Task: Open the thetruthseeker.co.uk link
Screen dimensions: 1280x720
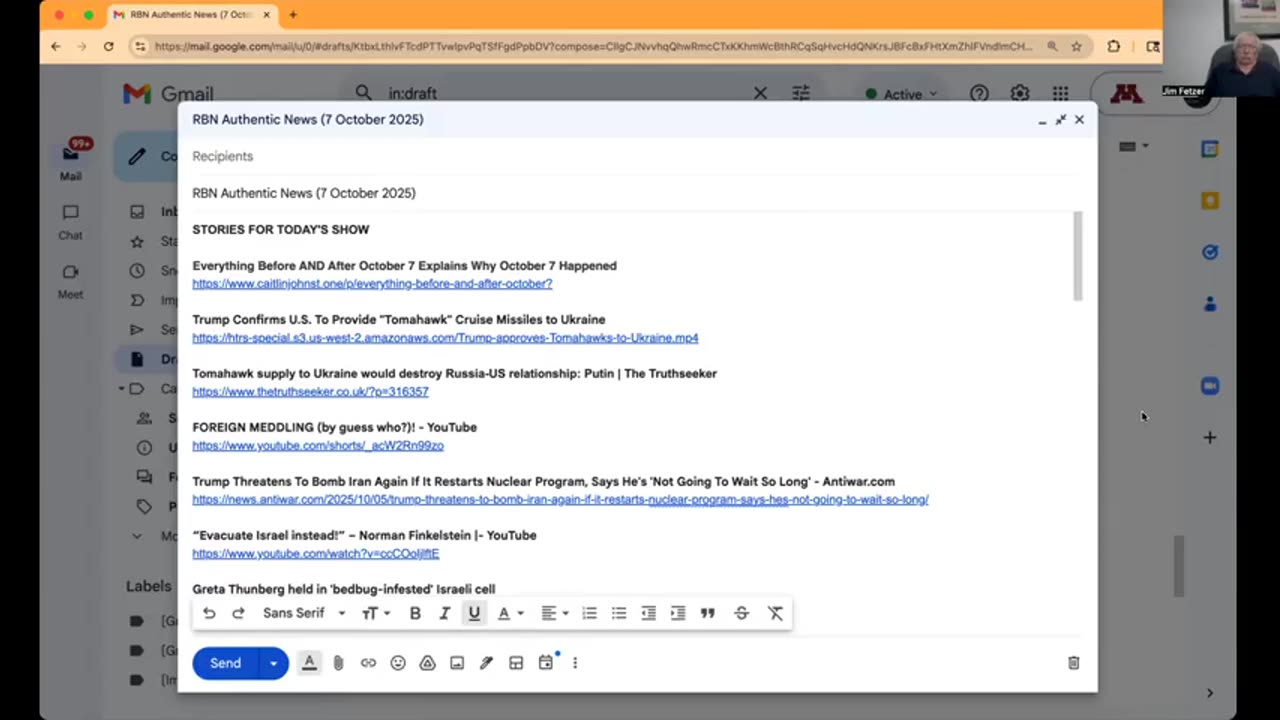Action: [x=310, y=392]
